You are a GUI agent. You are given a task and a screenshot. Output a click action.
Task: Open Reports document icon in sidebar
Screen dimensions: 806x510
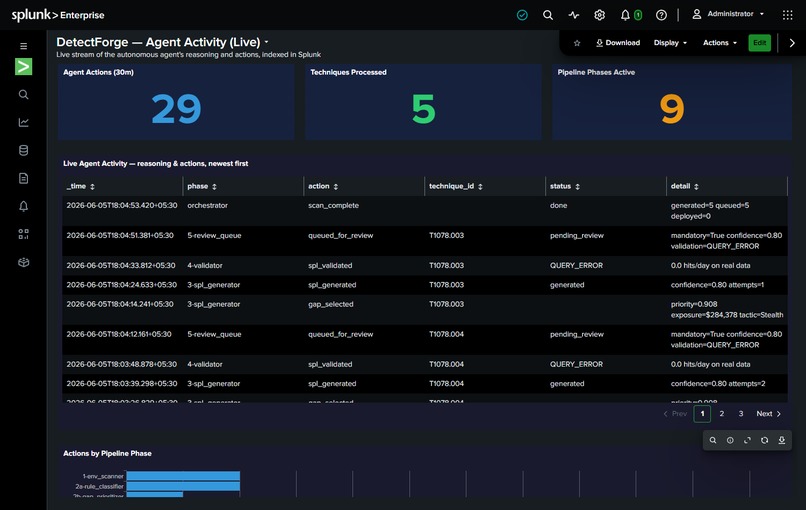coord(24,178)
